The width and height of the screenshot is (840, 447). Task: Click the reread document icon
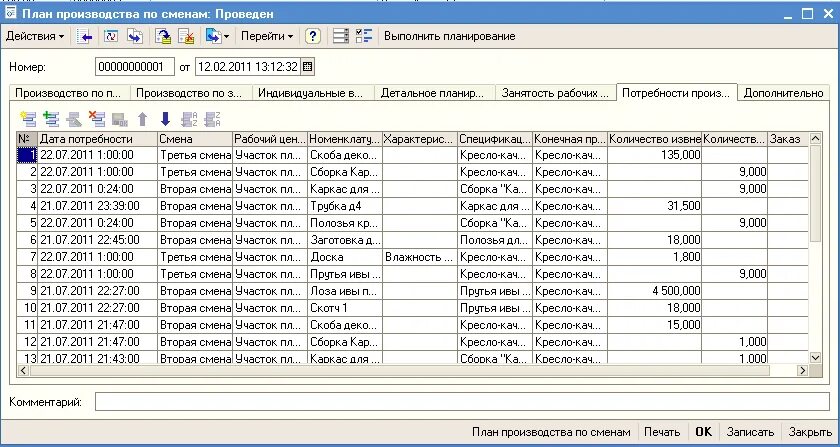tap(111, 36)
